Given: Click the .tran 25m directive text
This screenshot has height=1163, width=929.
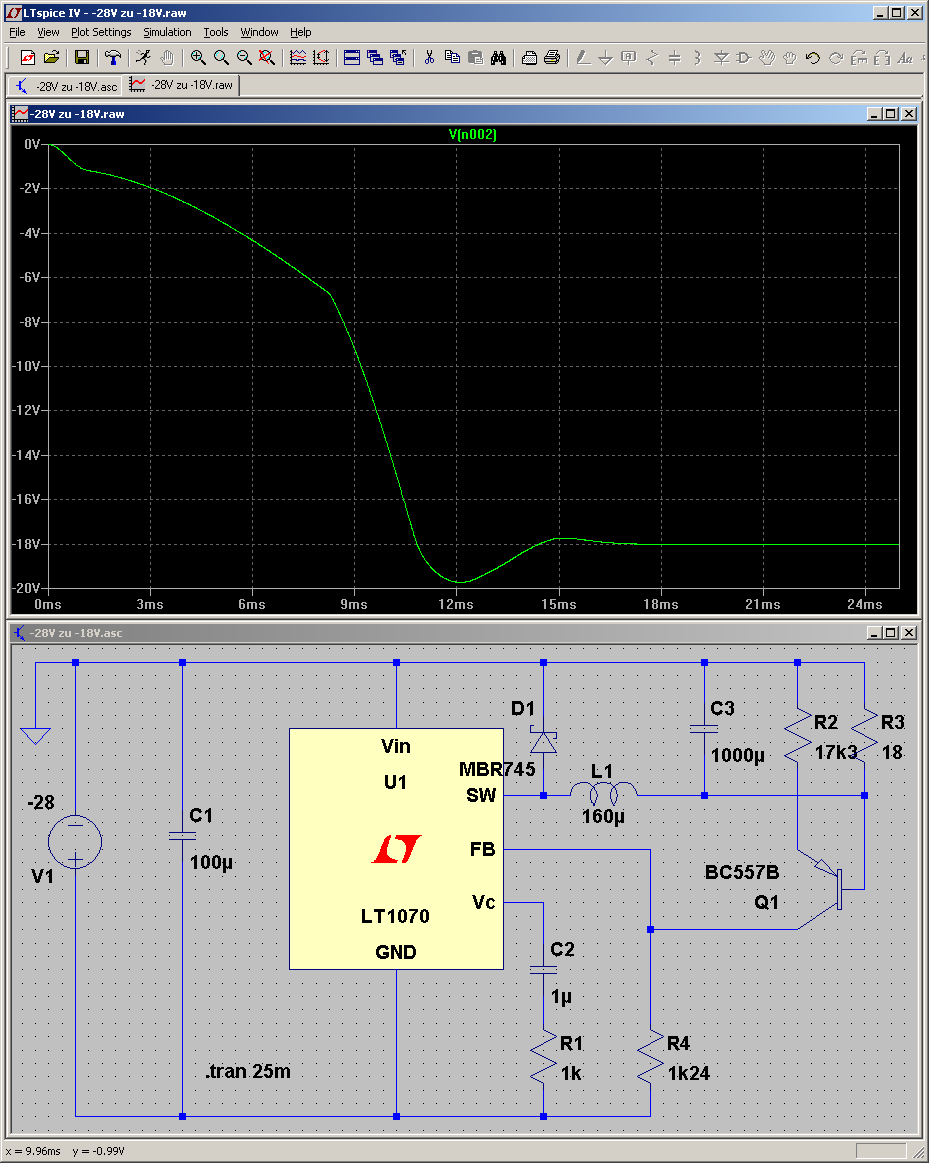Looking at the screenshot, I should [x=248, y=1071].
